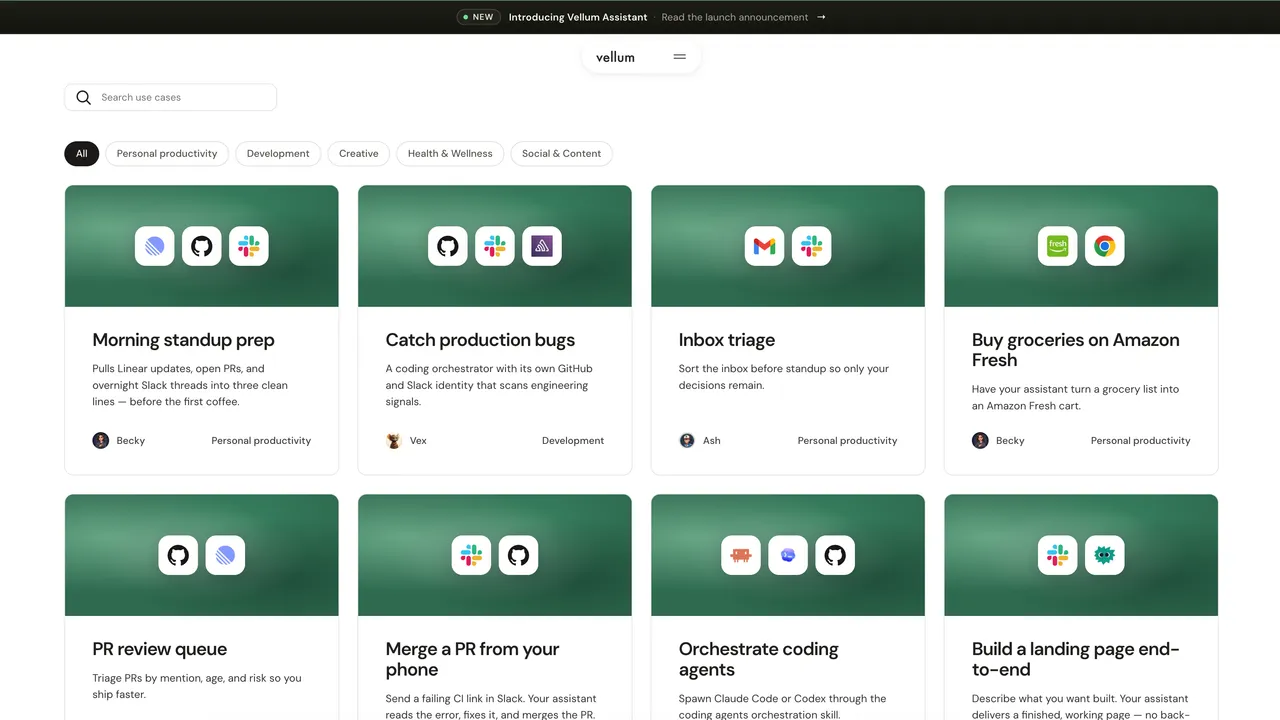Choose the Social & Content filter
The width and height of the screenshot is (1280, 720).
(x=561, y=154)
